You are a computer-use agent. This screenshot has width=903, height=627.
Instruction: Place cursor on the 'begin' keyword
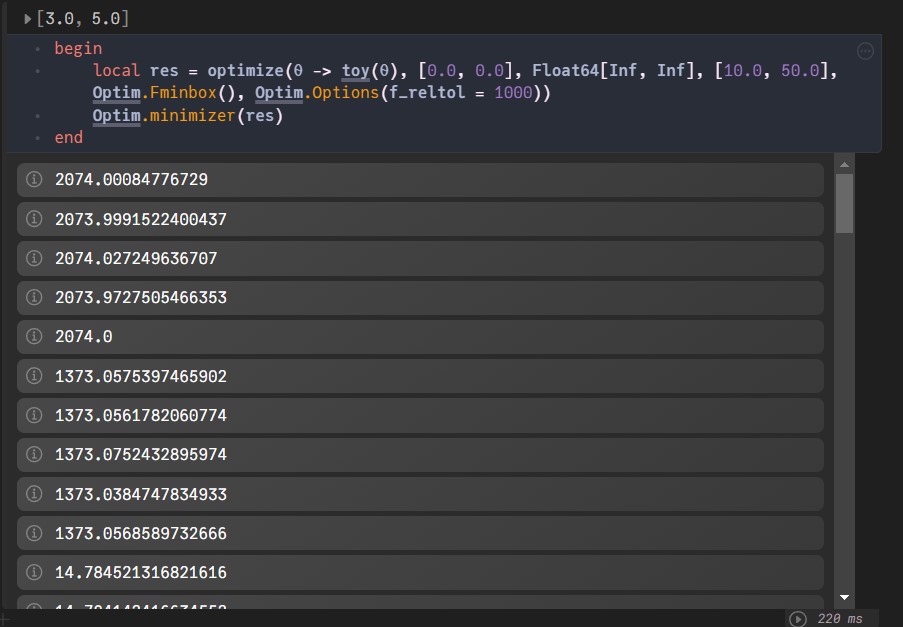[78, 48]
